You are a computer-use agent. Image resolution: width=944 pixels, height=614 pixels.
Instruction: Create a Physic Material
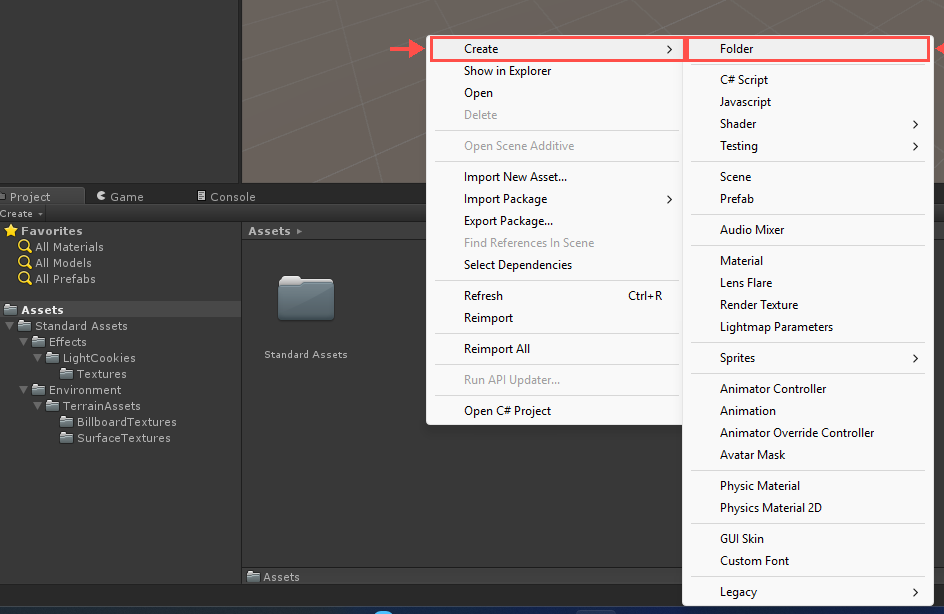click(807, 486)
